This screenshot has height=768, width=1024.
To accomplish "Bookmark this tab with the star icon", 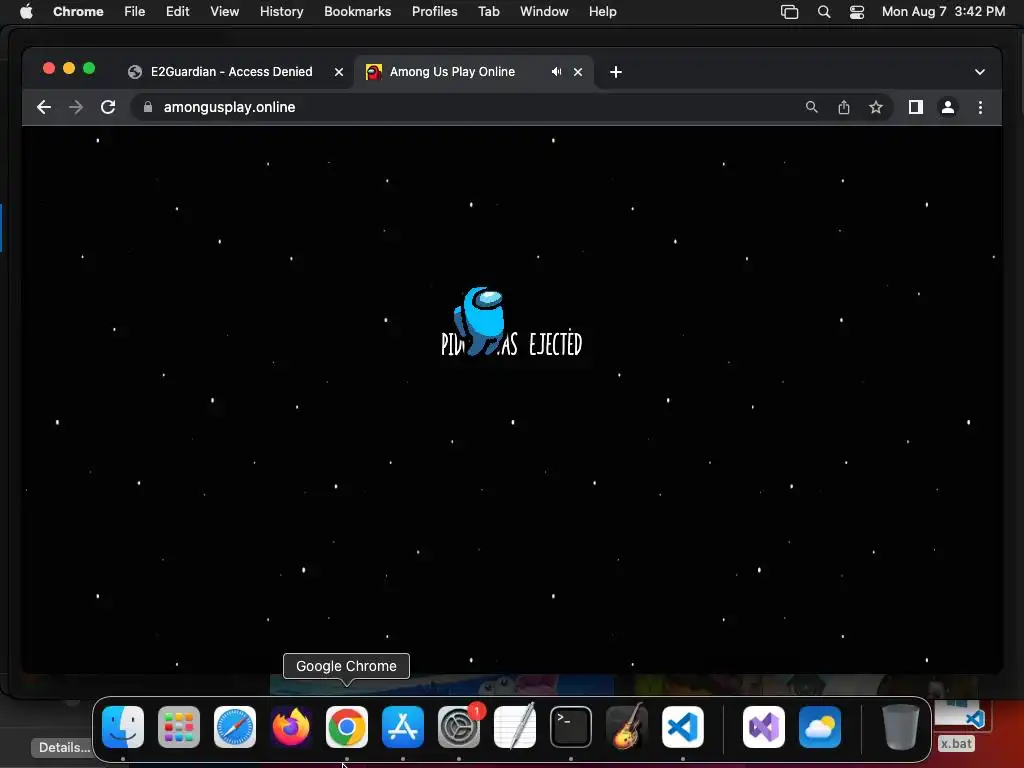I will pyautogui.click(x=876, y=107).
